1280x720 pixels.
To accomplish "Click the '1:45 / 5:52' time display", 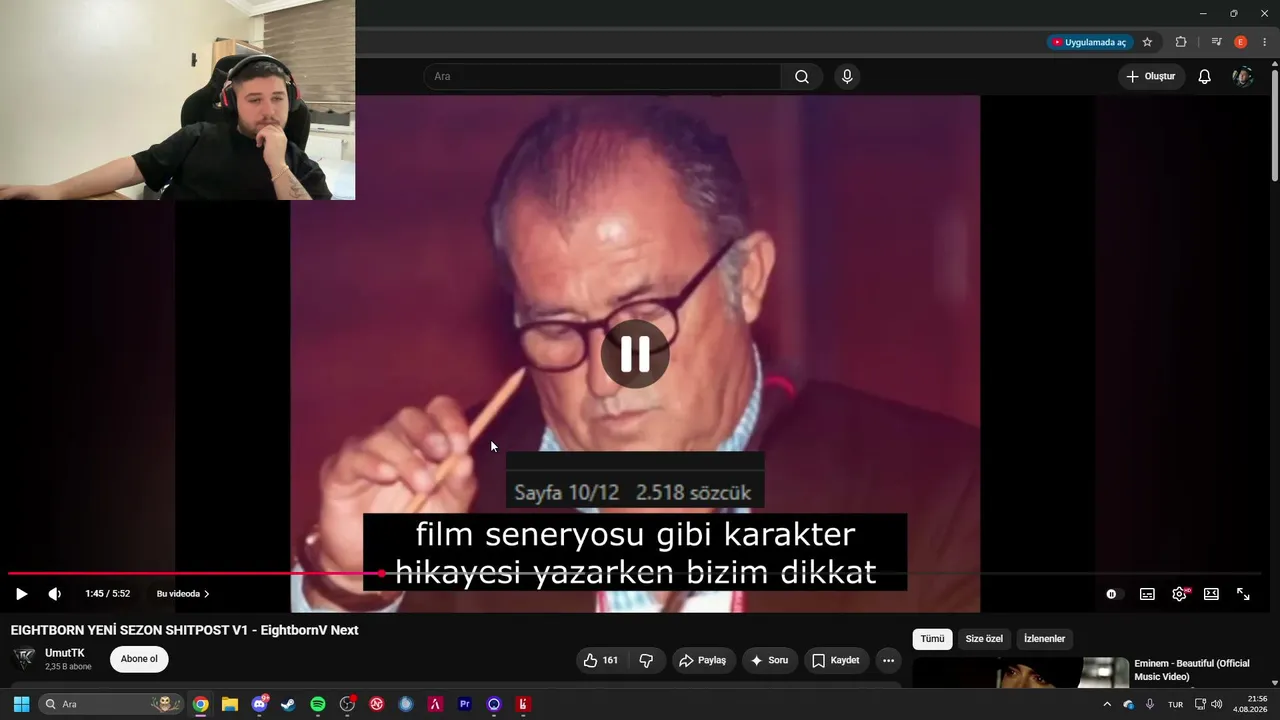I will click(108, 594).
